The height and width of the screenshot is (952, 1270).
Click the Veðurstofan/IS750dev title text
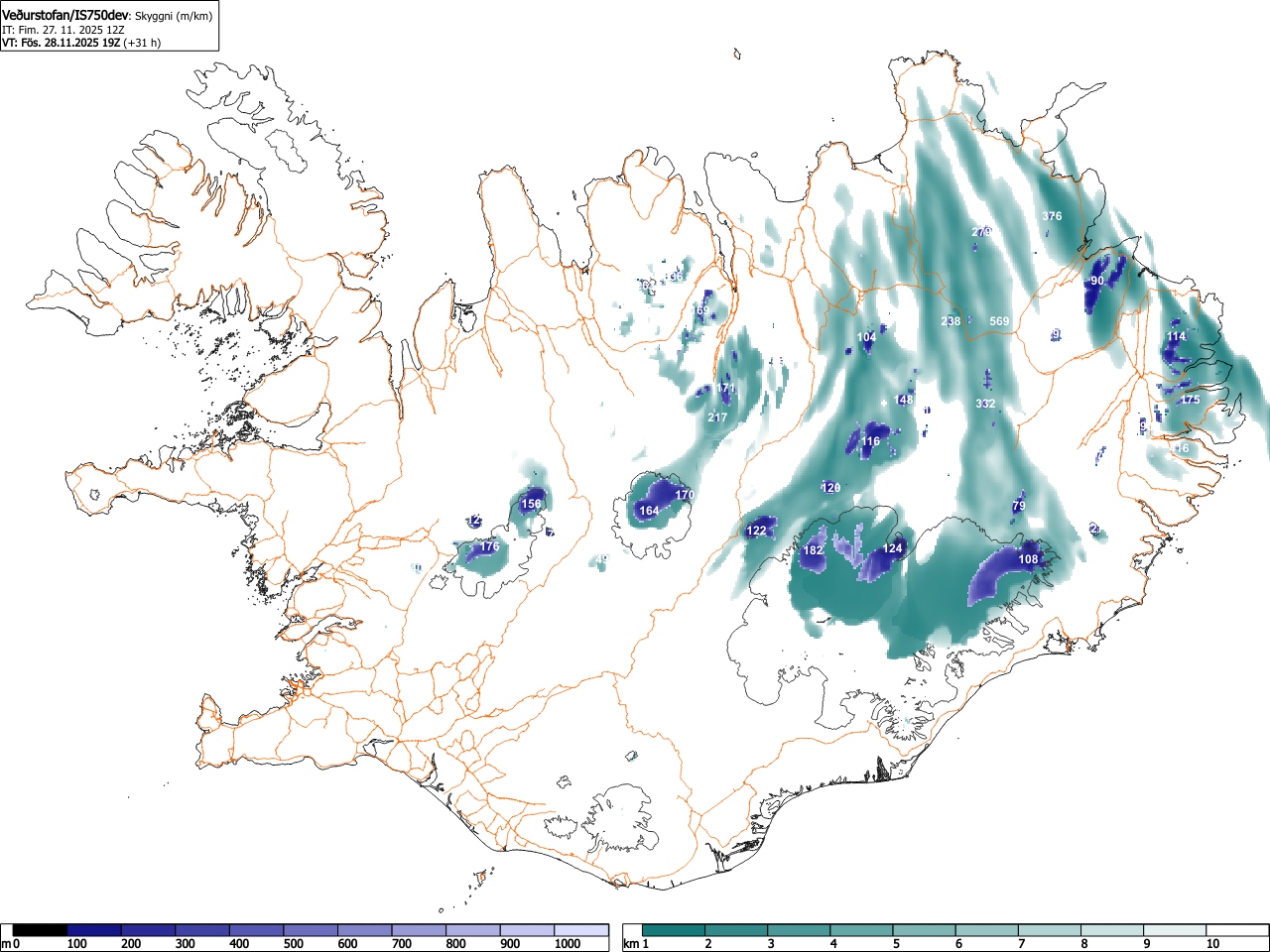pos(65,16)
